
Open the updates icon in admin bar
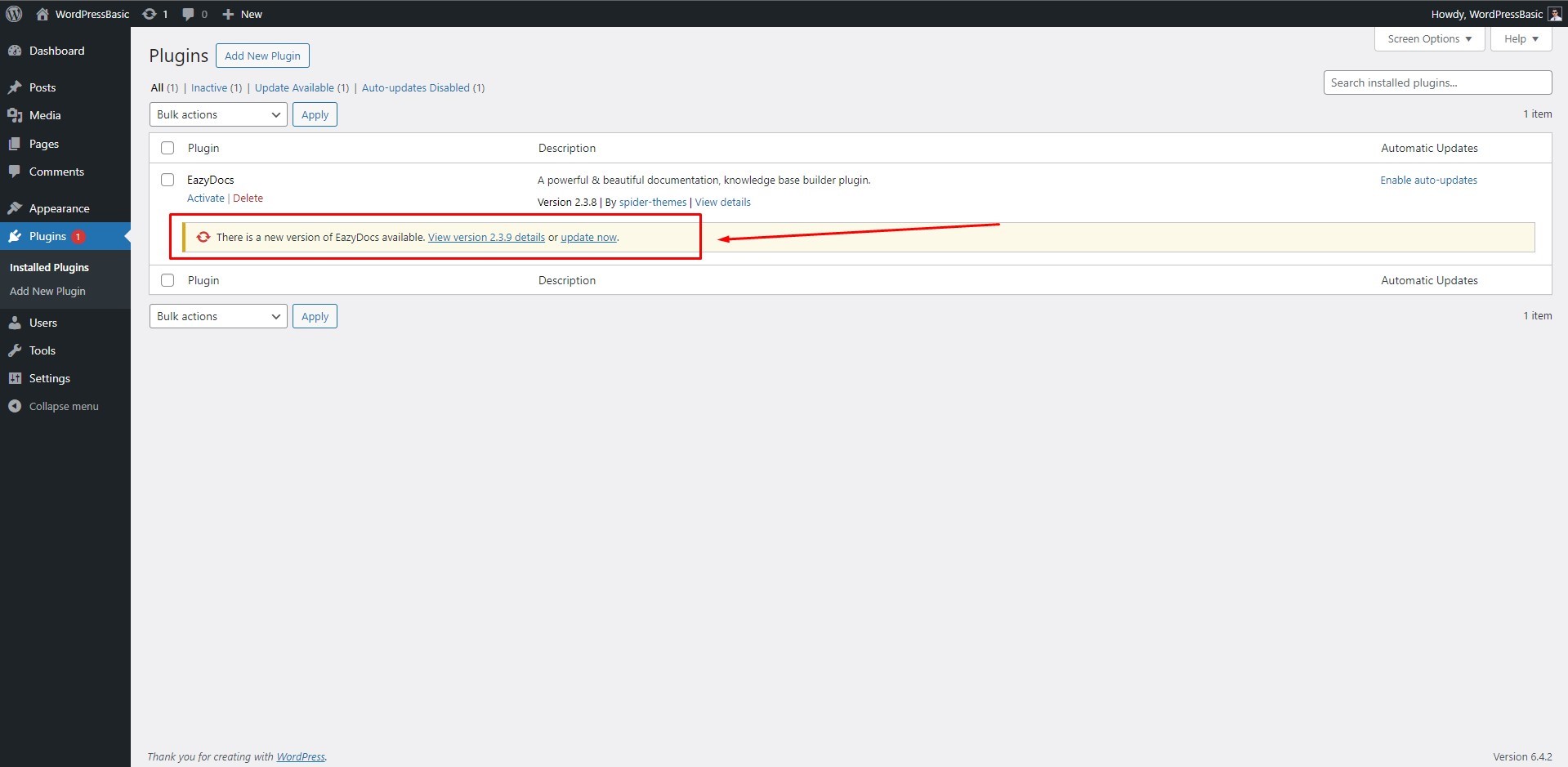click(150, 14)
